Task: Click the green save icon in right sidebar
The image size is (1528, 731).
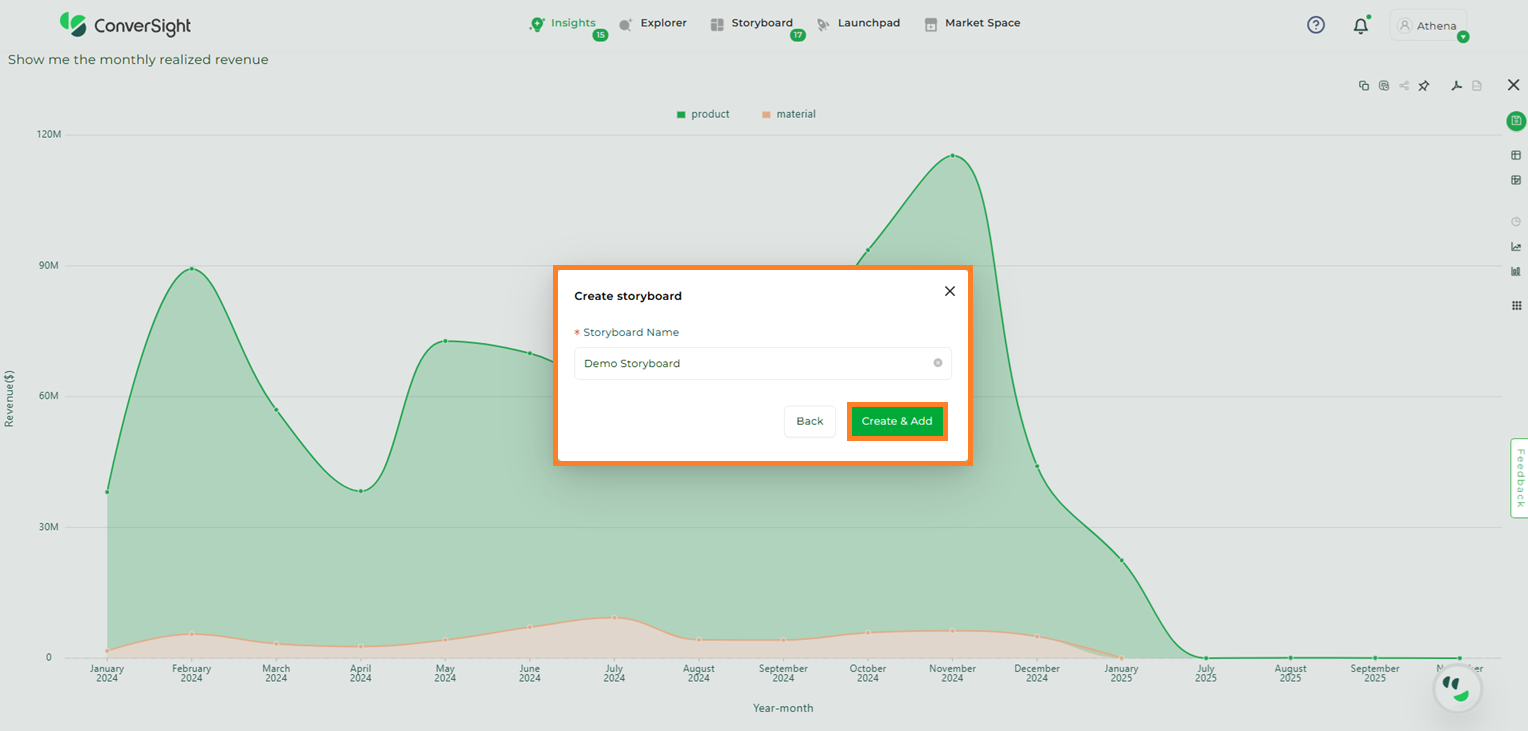Action: [1516, 121]
